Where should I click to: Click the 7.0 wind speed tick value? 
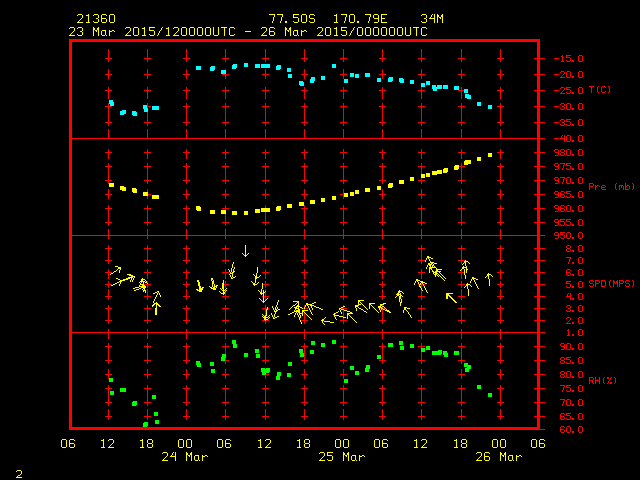coord(574,260)
